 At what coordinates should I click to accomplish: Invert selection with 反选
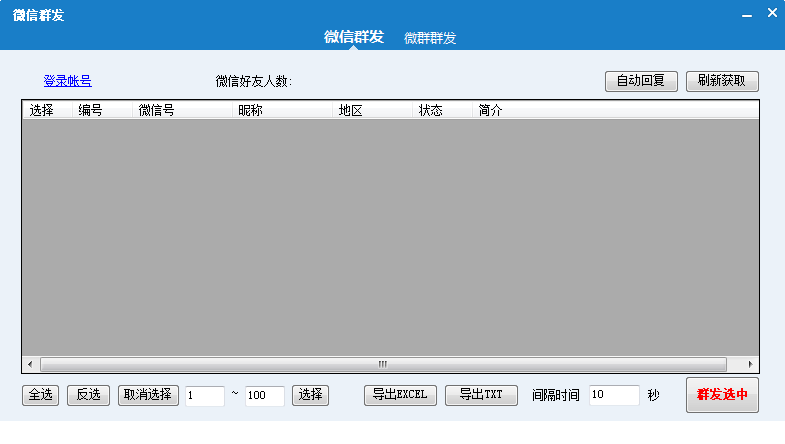pyautogui.click(x=88, y=395)
